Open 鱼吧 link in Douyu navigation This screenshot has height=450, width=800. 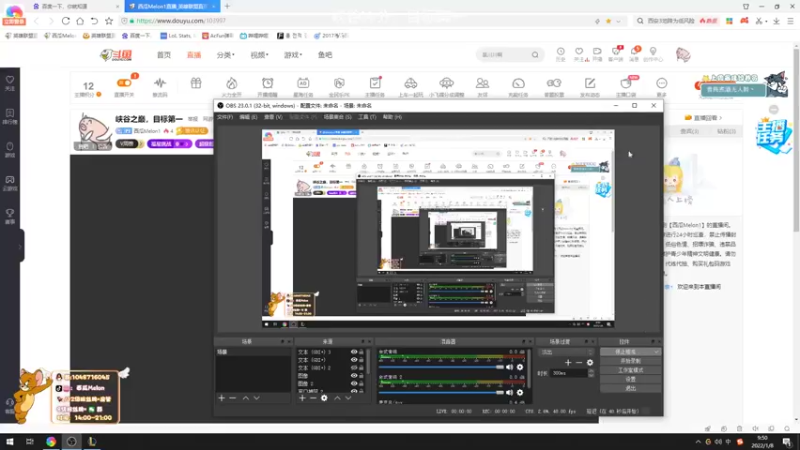click(x=325, y=55)
